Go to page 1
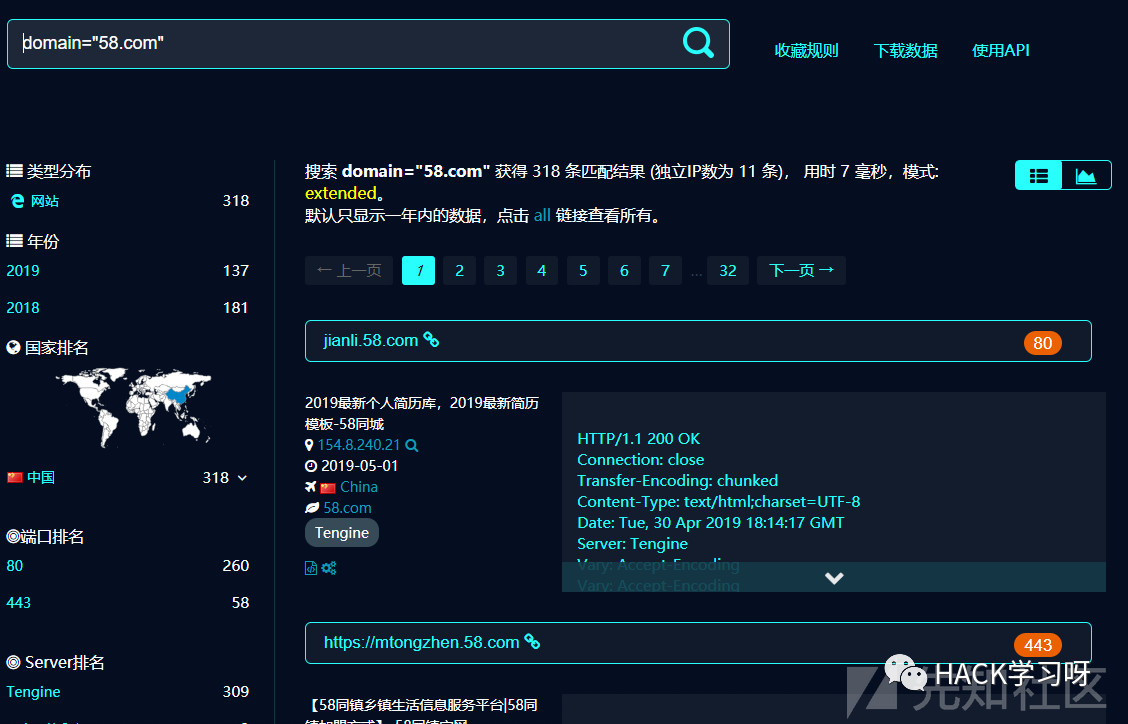 click(419, 271)
